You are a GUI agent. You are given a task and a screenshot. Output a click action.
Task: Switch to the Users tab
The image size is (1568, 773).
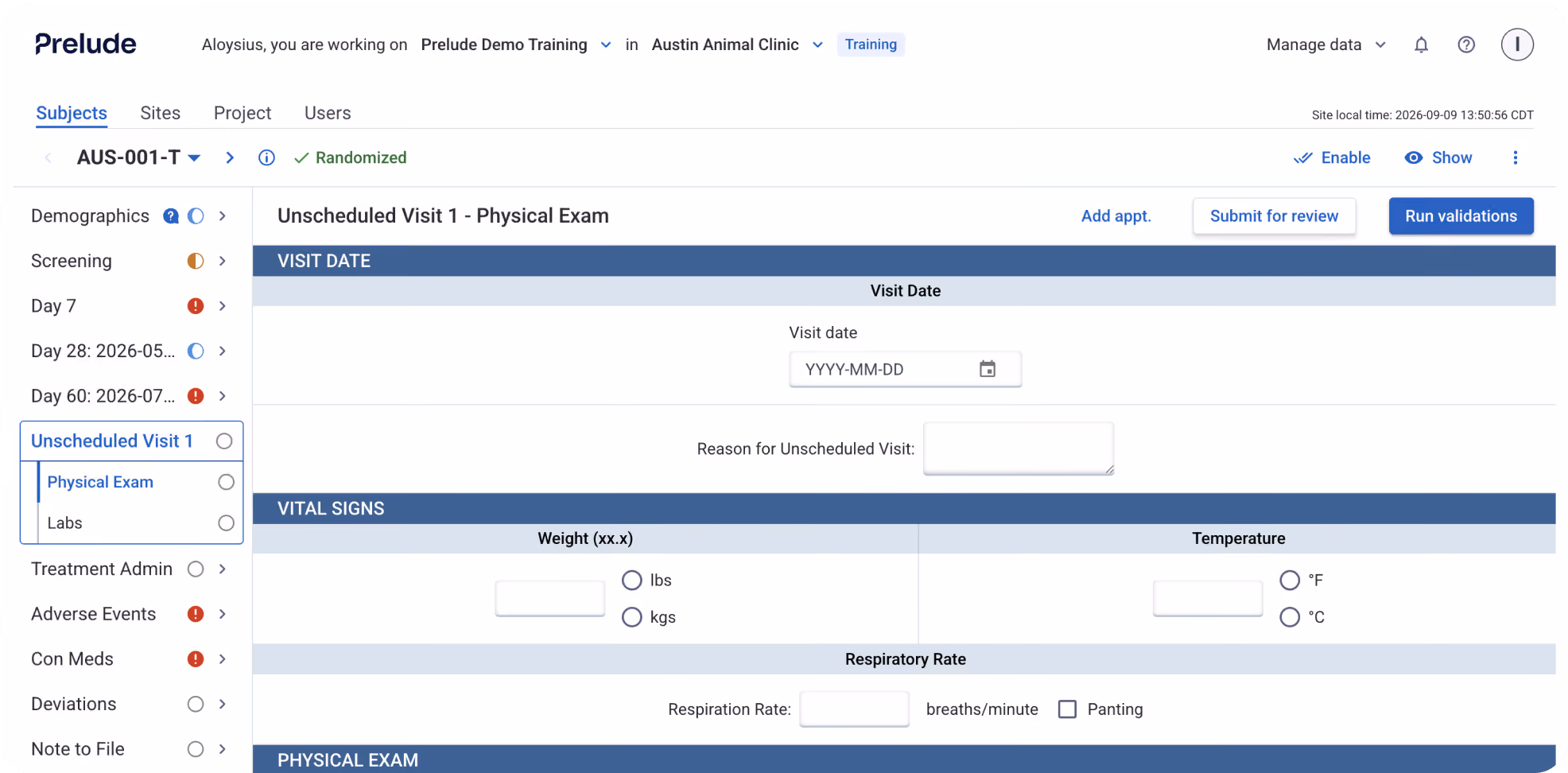click(328, 113)
